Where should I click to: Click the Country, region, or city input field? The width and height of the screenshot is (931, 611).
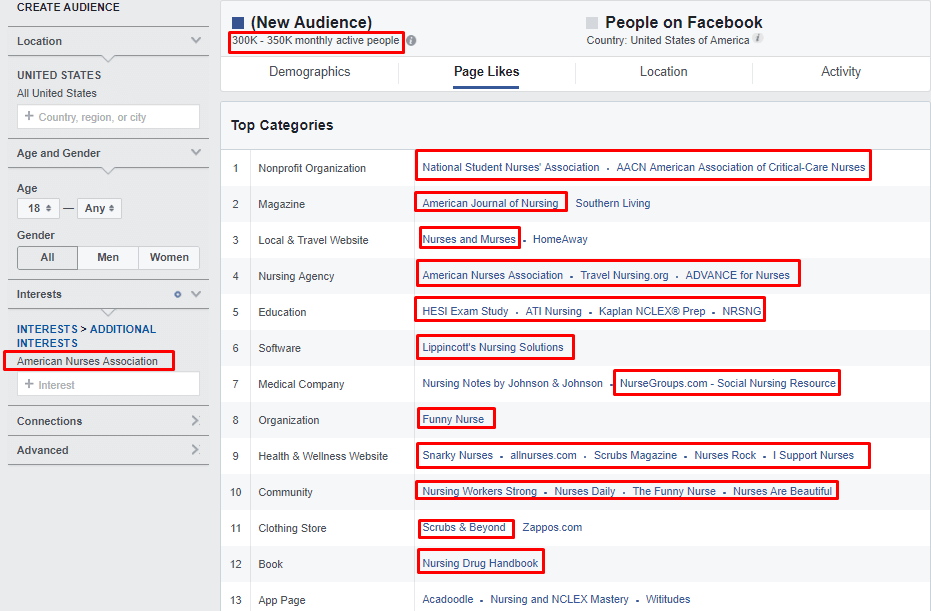[109, 117]
